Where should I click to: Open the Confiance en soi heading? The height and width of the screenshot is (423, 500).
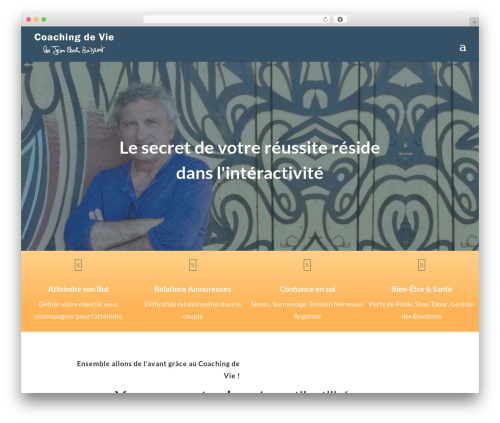(307, 289)
